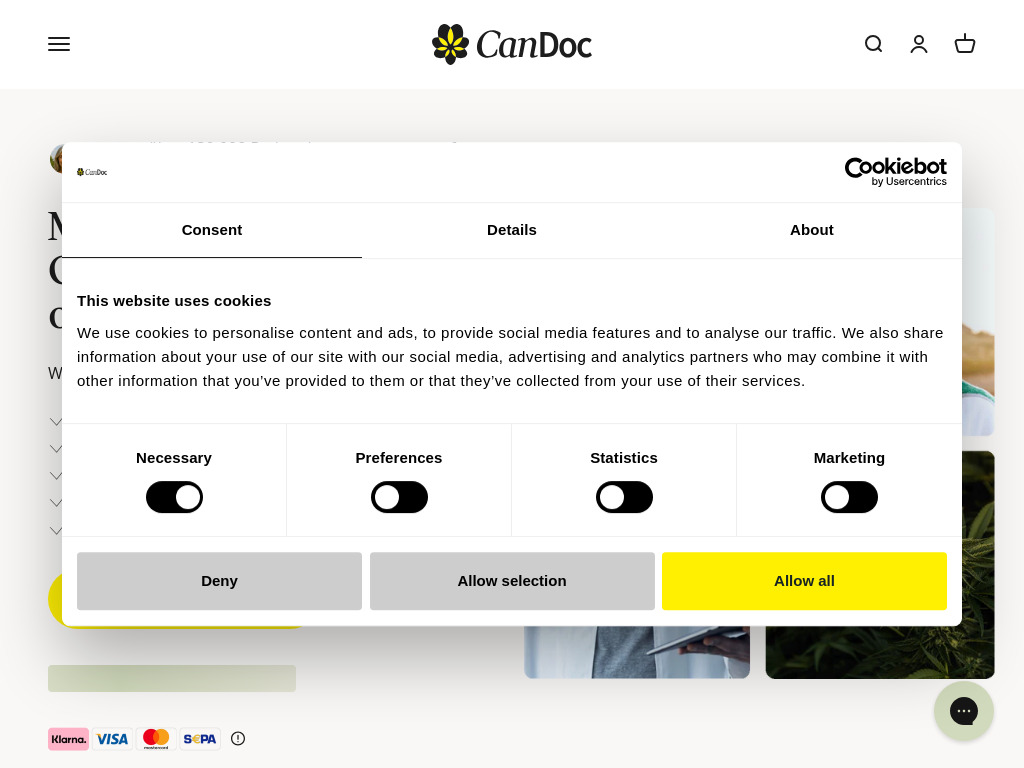Click the Mastercard payment icon
The height and width of the screenshot is (768, 1024).
[x=156, y=738]
